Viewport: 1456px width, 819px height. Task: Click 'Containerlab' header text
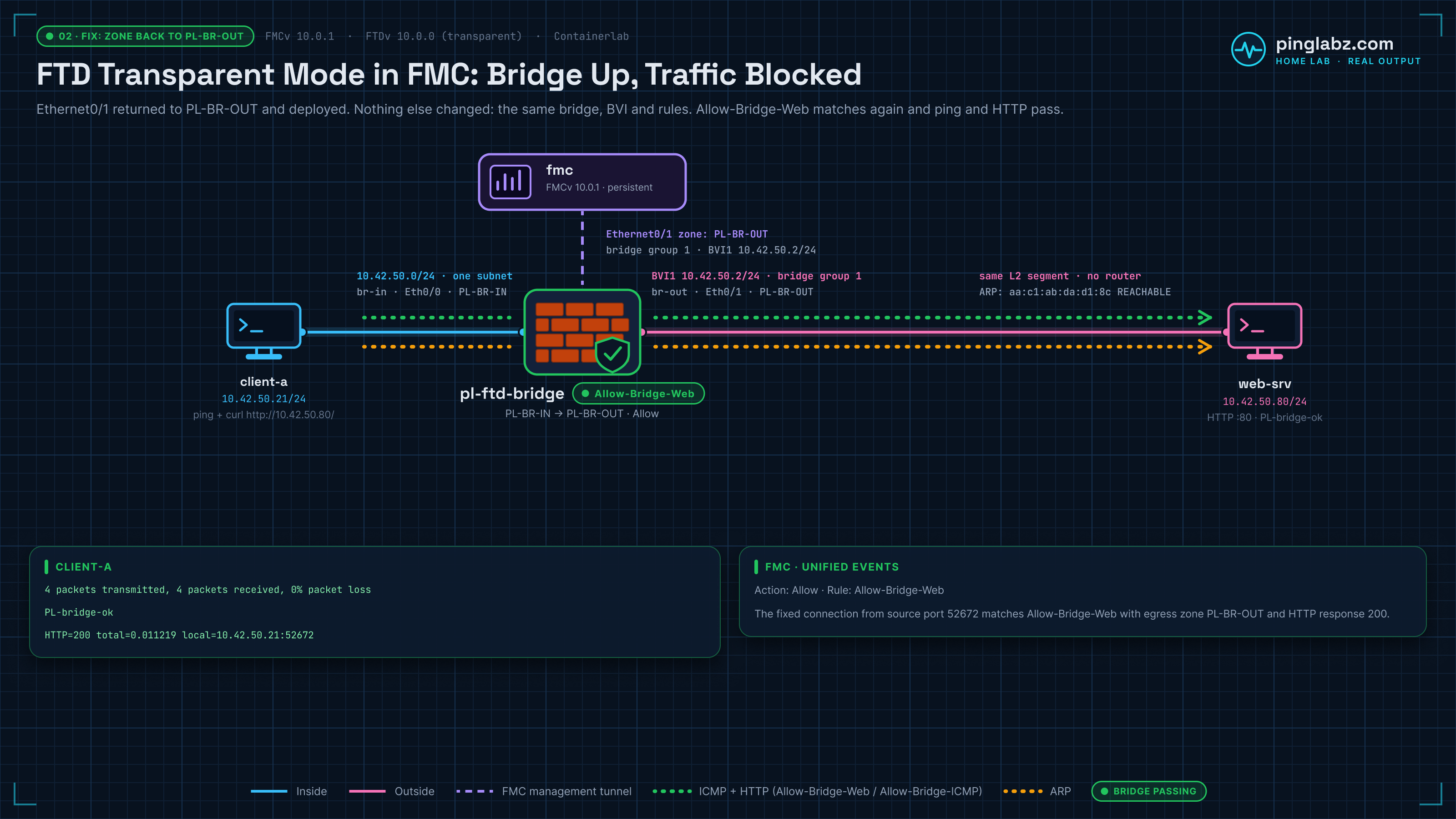click(x=591, y=36)
